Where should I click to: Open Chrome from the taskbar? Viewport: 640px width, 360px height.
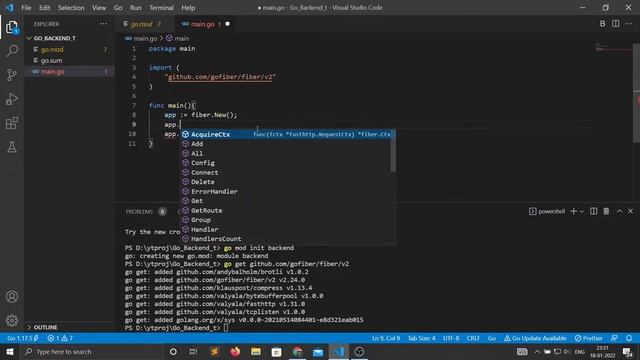[x=297, y=351]
